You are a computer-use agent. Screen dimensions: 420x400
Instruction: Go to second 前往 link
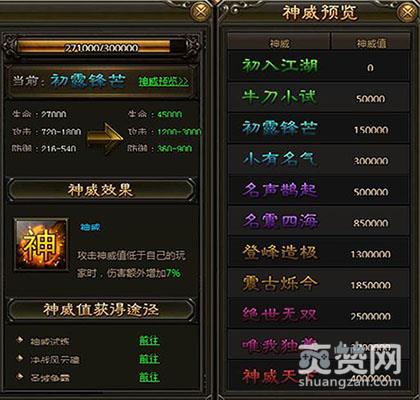click(x=149, y=359)
